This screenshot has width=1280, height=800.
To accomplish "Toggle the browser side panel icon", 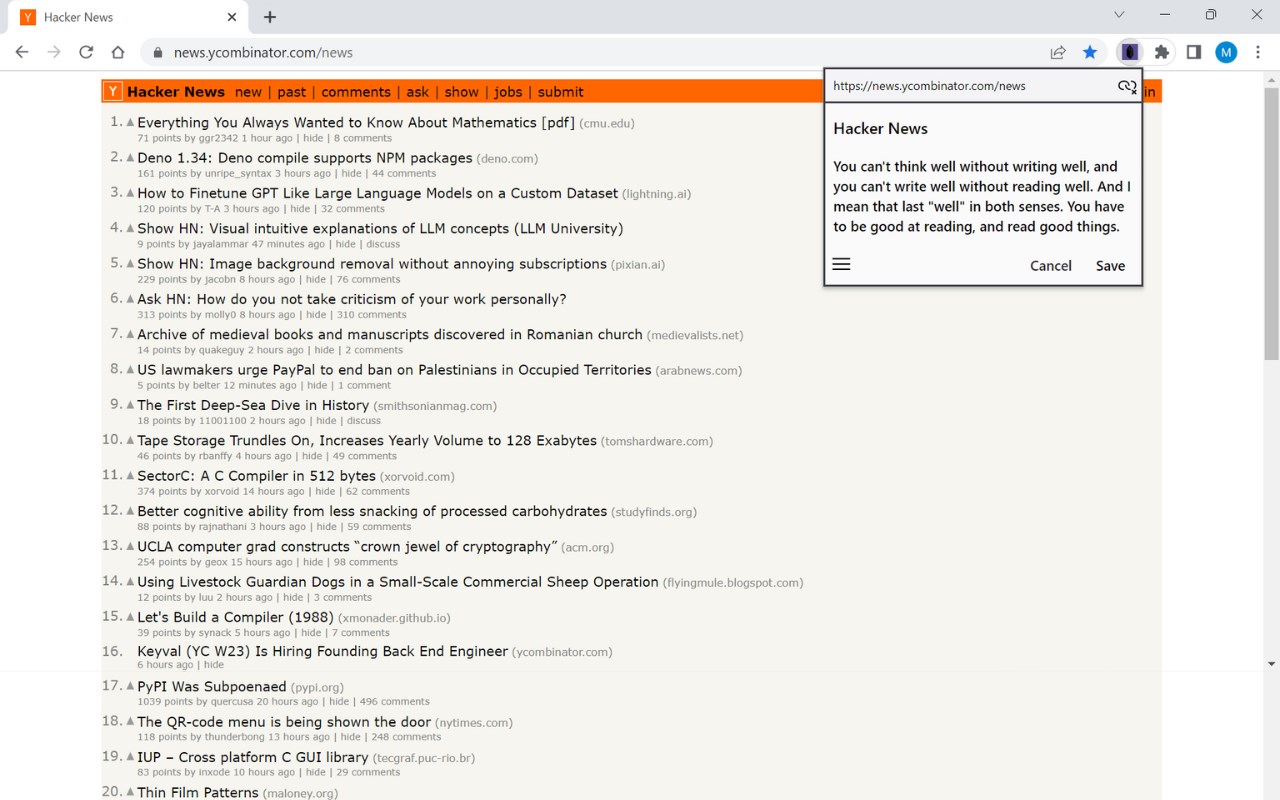I will click(x=1193, y=52).
